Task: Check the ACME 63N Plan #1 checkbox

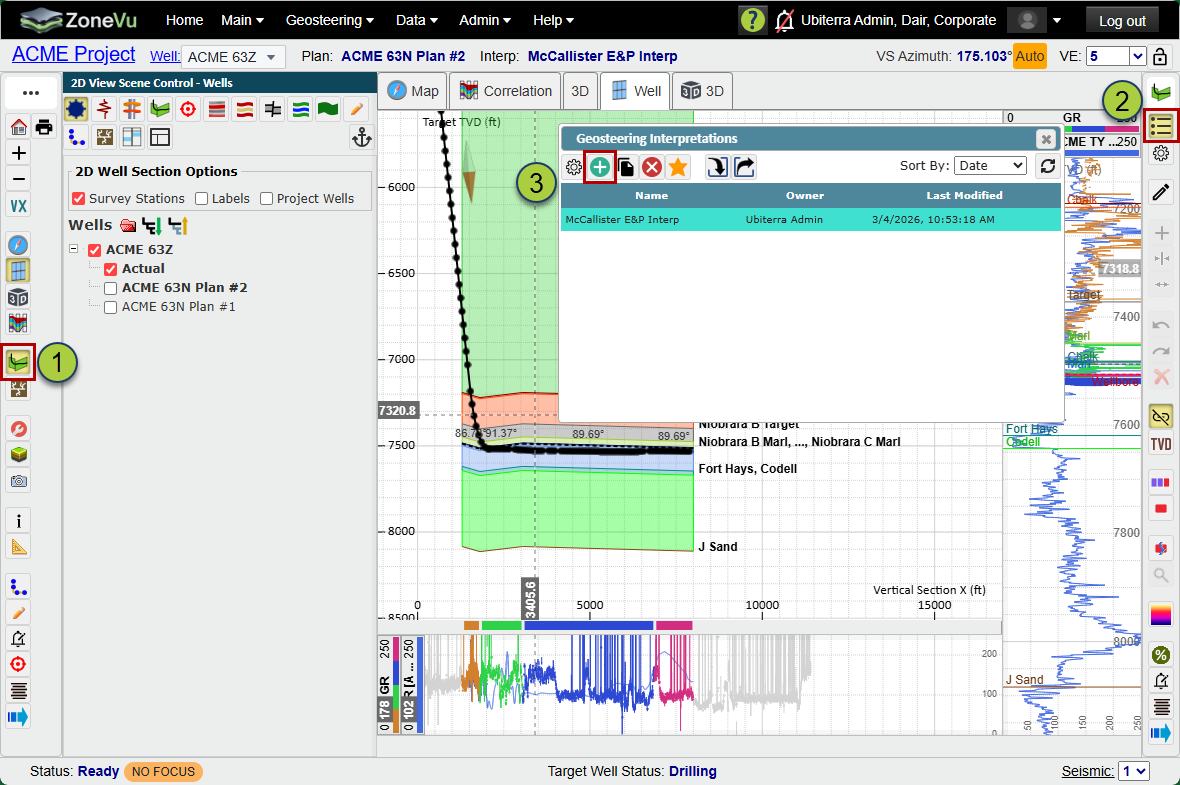Action: 111,307
